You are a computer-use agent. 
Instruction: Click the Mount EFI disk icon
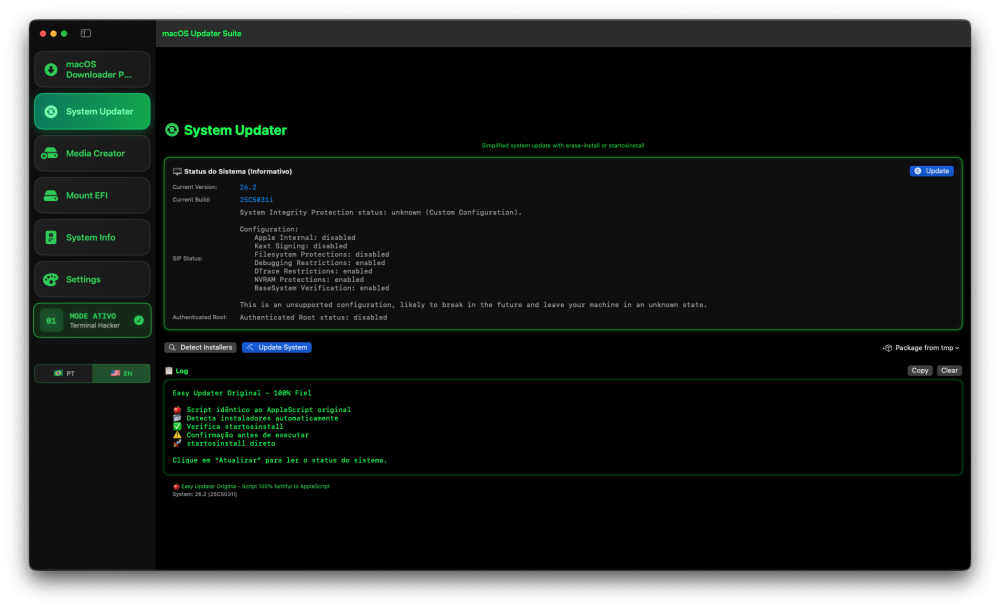pyautogui.click(x=50, y=196)
